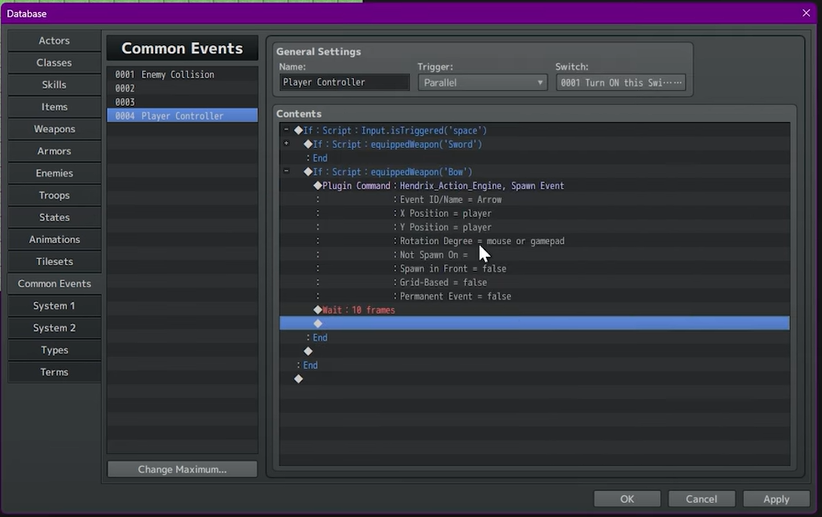Image resolution: width=822 pixels, height=517 pixels.
Task: Select the Weapons tab
Action: coord(54,129)
